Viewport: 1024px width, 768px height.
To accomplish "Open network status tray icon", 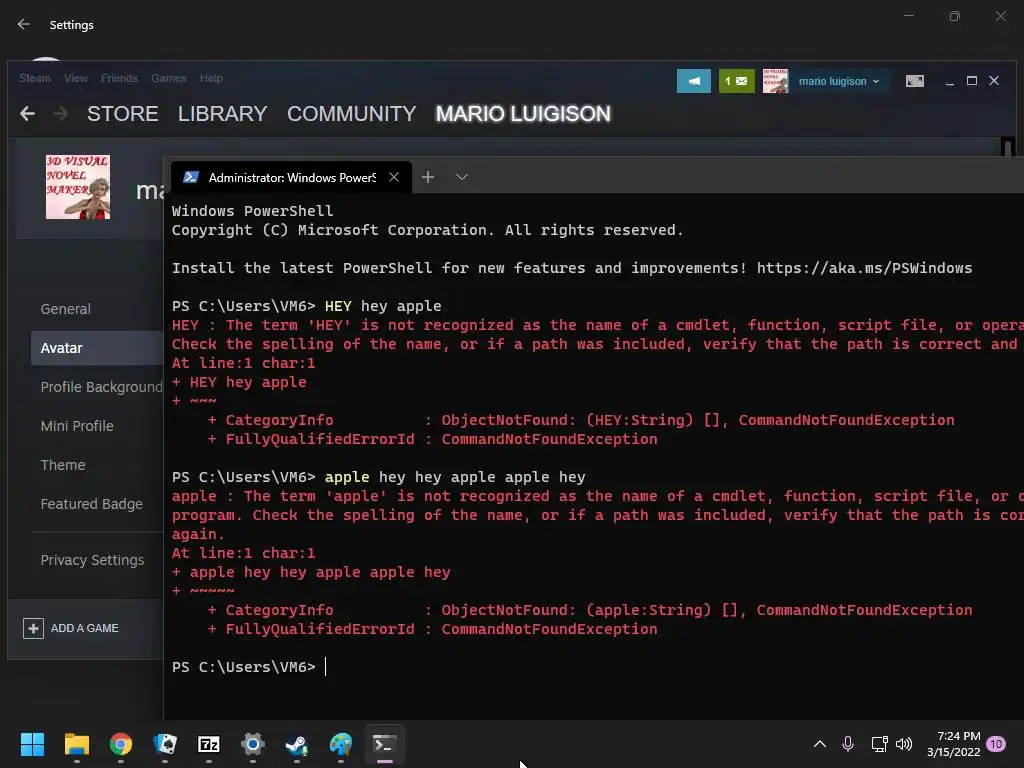I will [x=879, y=744].
